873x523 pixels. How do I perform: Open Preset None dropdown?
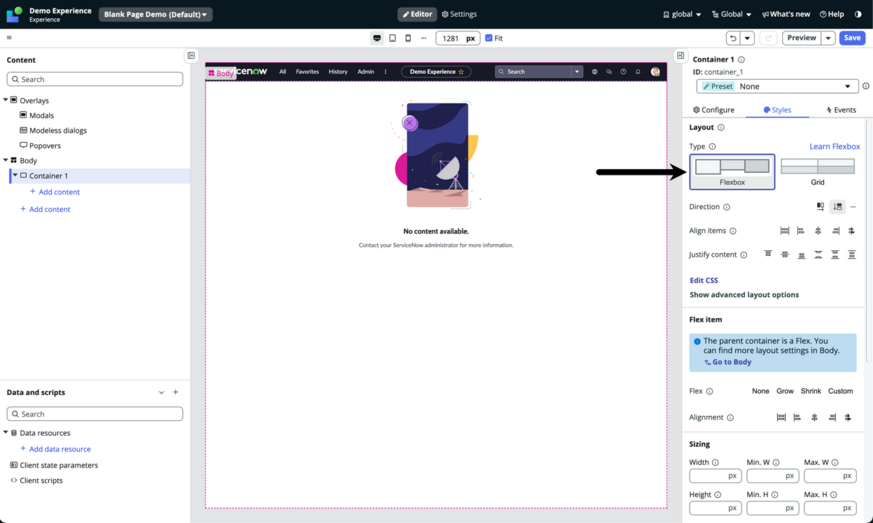tap(777, 86)
